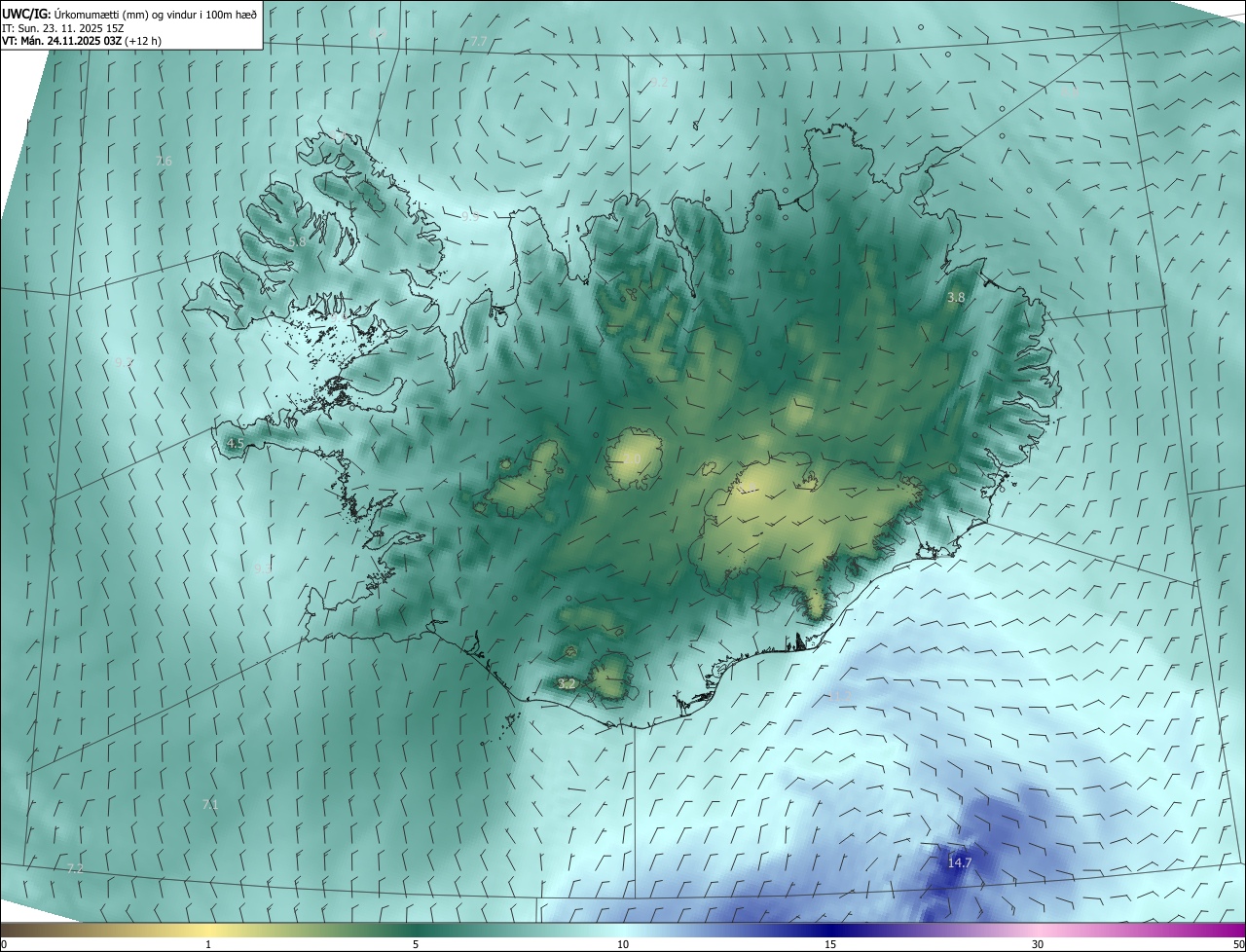The width and height of the screenshot is (1246, 952).
Task: Click the '15' tick on the color scale
Action: [x=830, y=944]
